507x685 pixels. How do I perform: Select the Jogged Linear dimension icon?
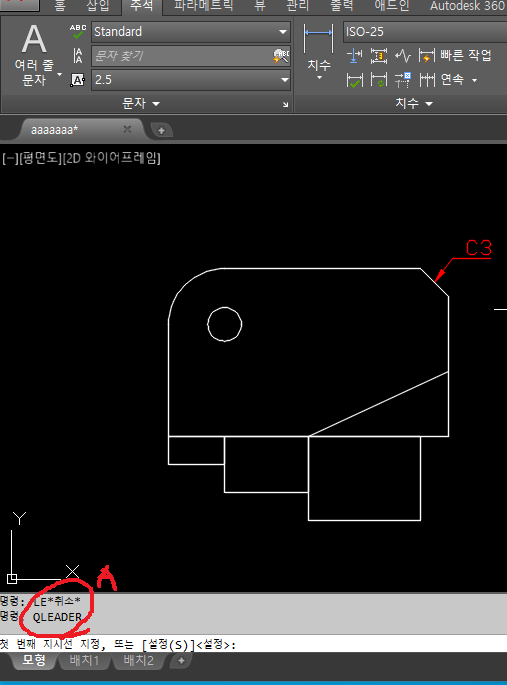[x=403, y=56]
